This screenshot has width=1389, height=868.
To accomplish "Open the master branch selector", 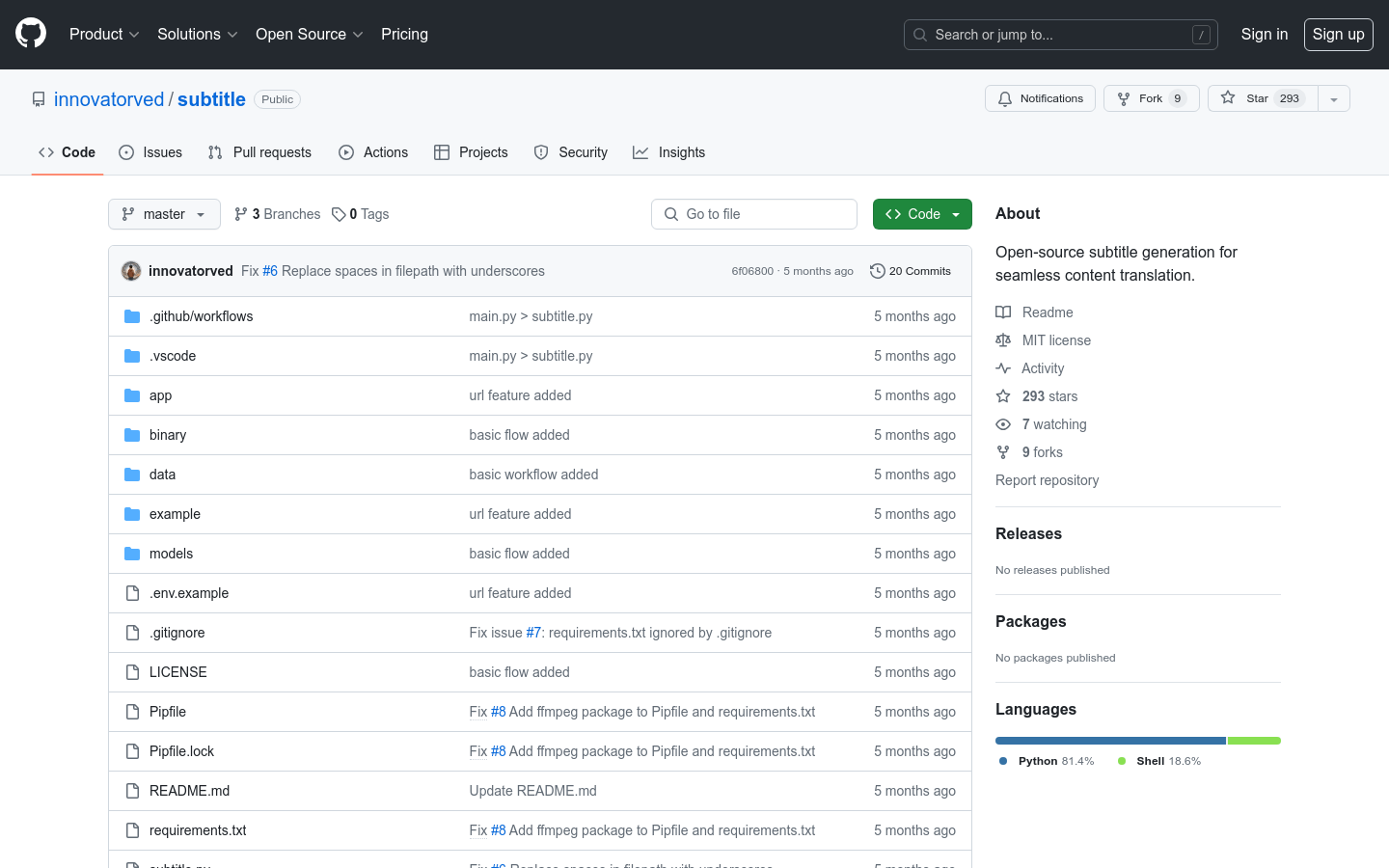I will (x=164, y=214).
